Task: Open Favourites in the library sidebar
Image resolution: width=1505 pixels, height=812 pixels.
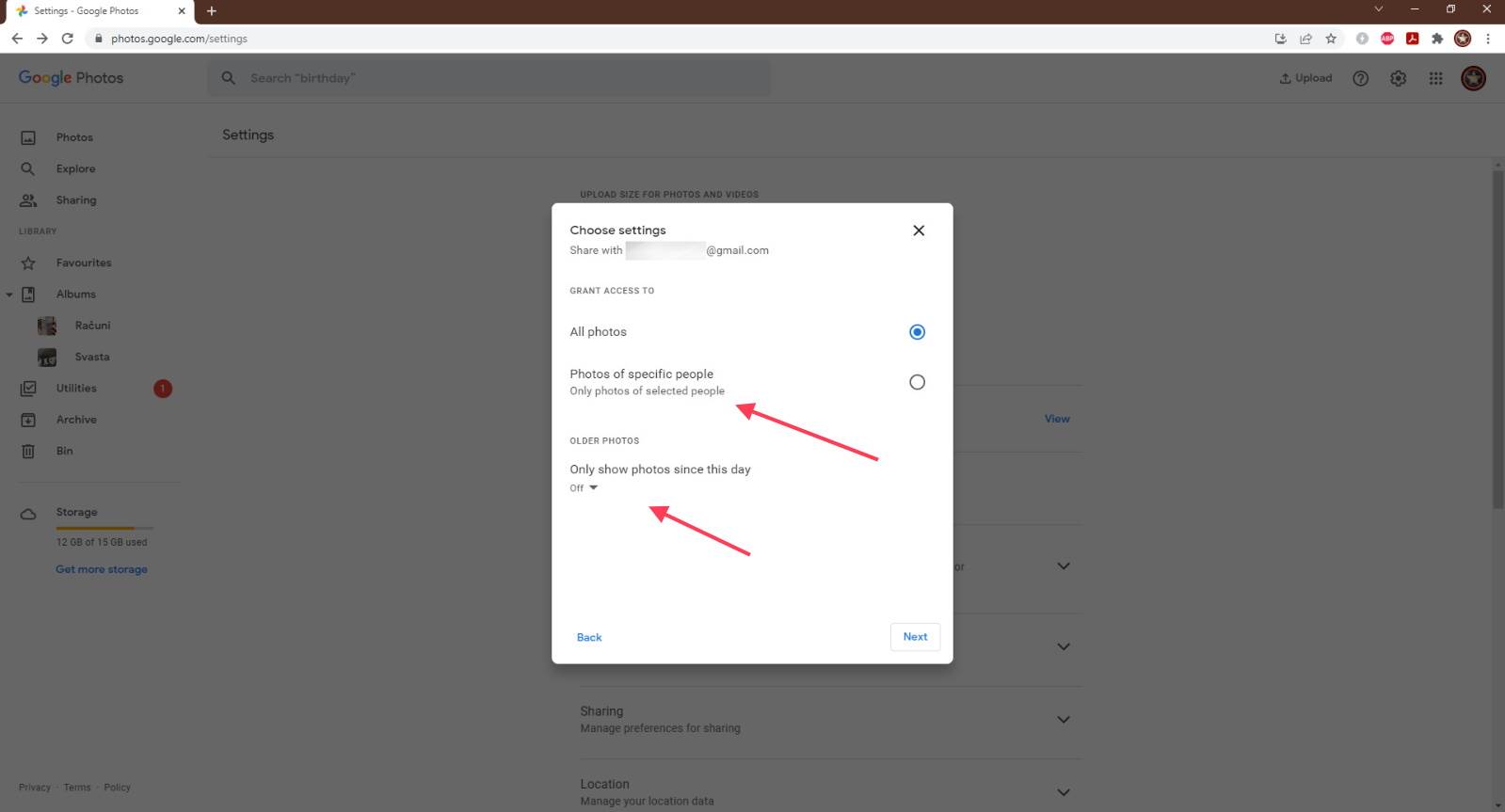Action: 83,263
